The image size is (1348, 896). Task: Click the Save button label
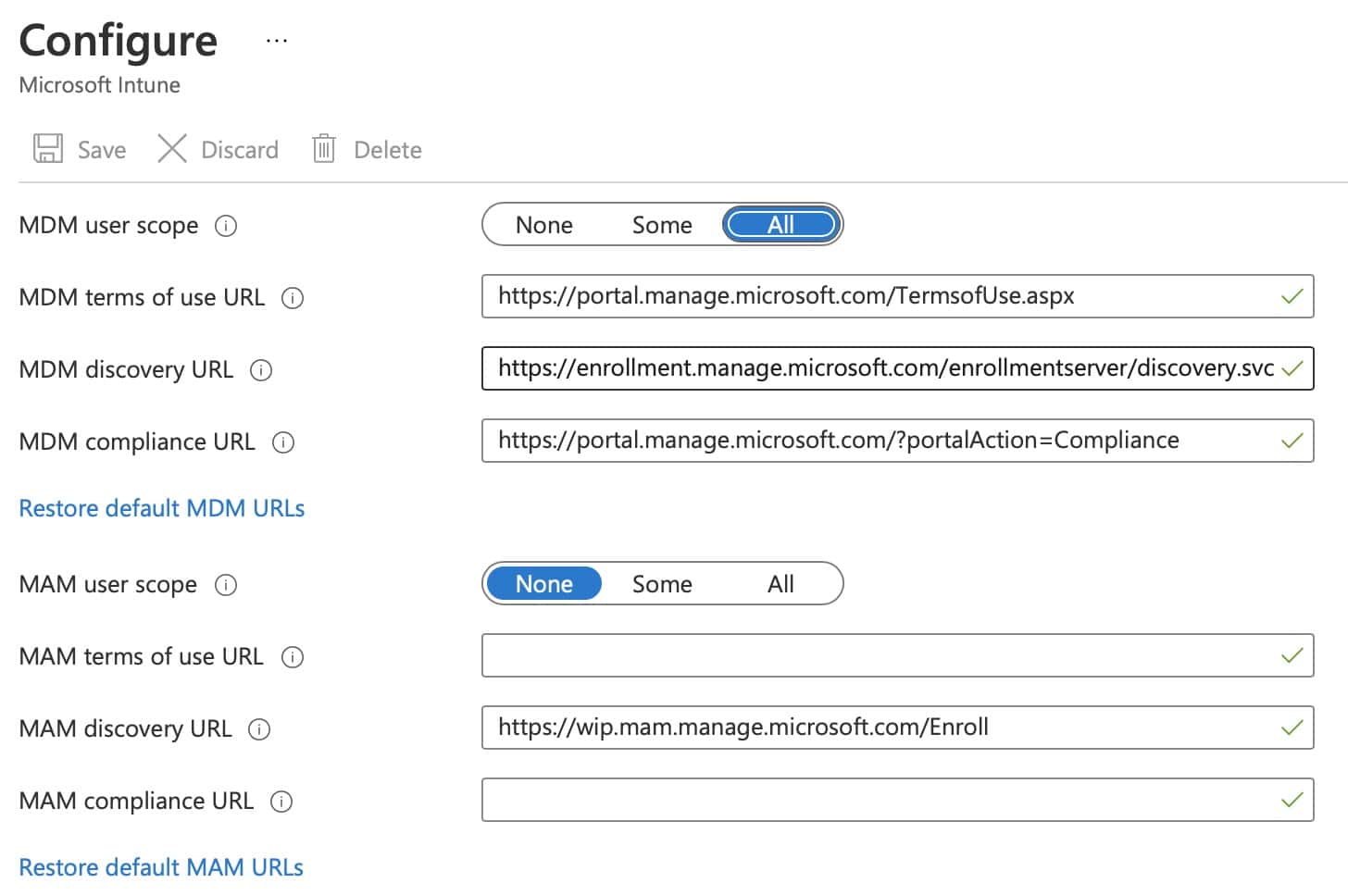coord(102,150)
